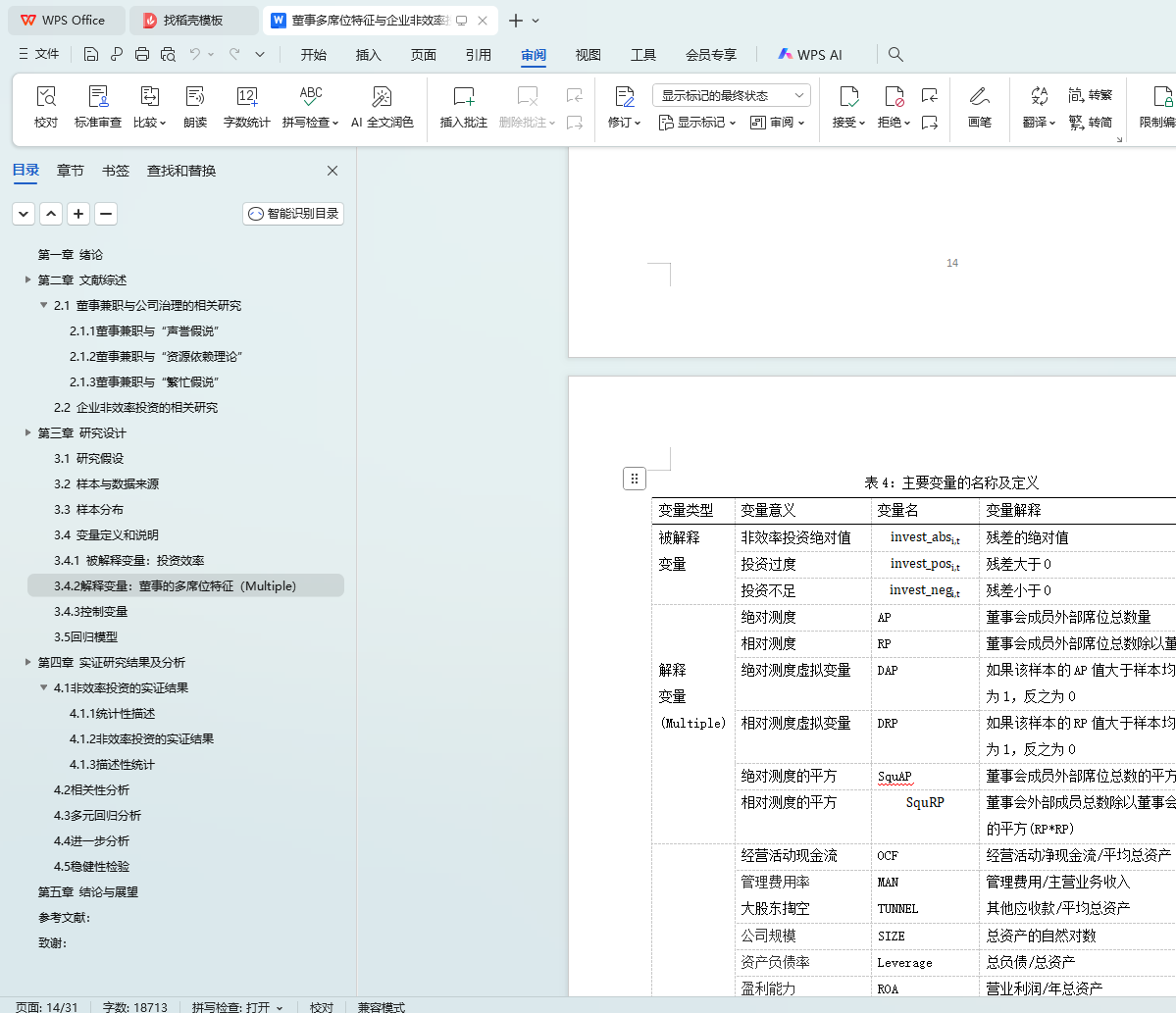Click the 接受 accept changes icon
The height and width of the screenshot is (1013, 1176).
click(849, 97)
